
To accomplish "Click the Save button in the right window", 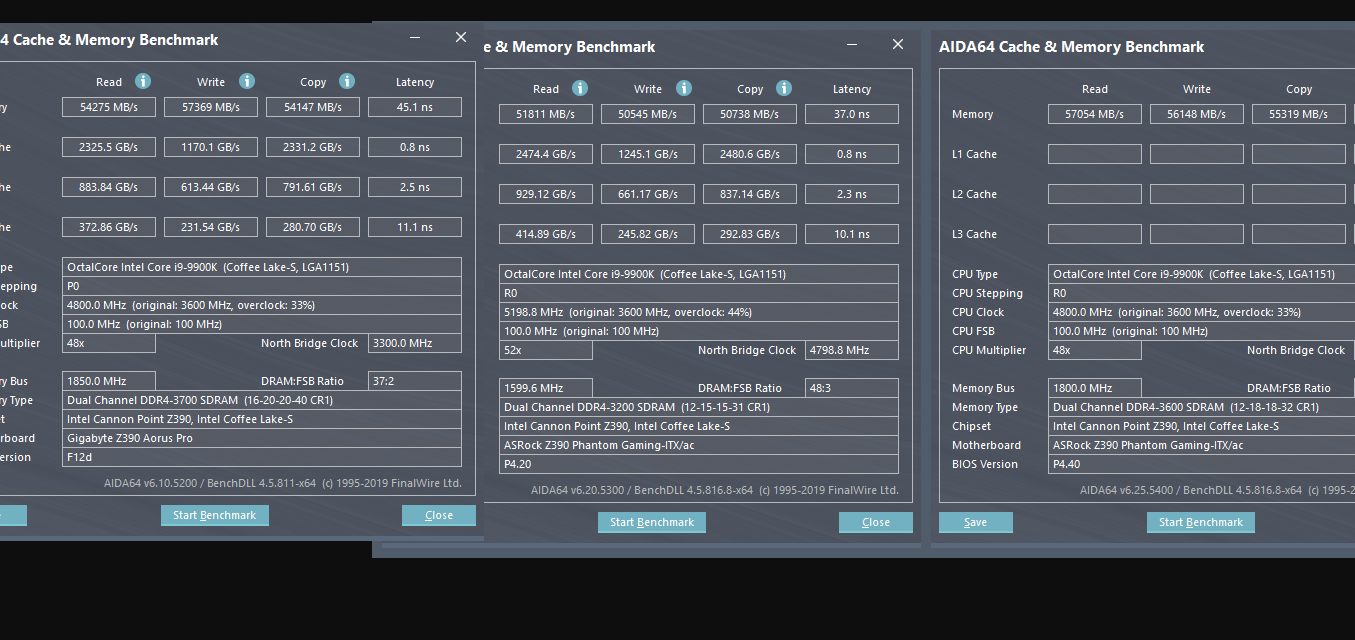I will (x=976, y=522).
